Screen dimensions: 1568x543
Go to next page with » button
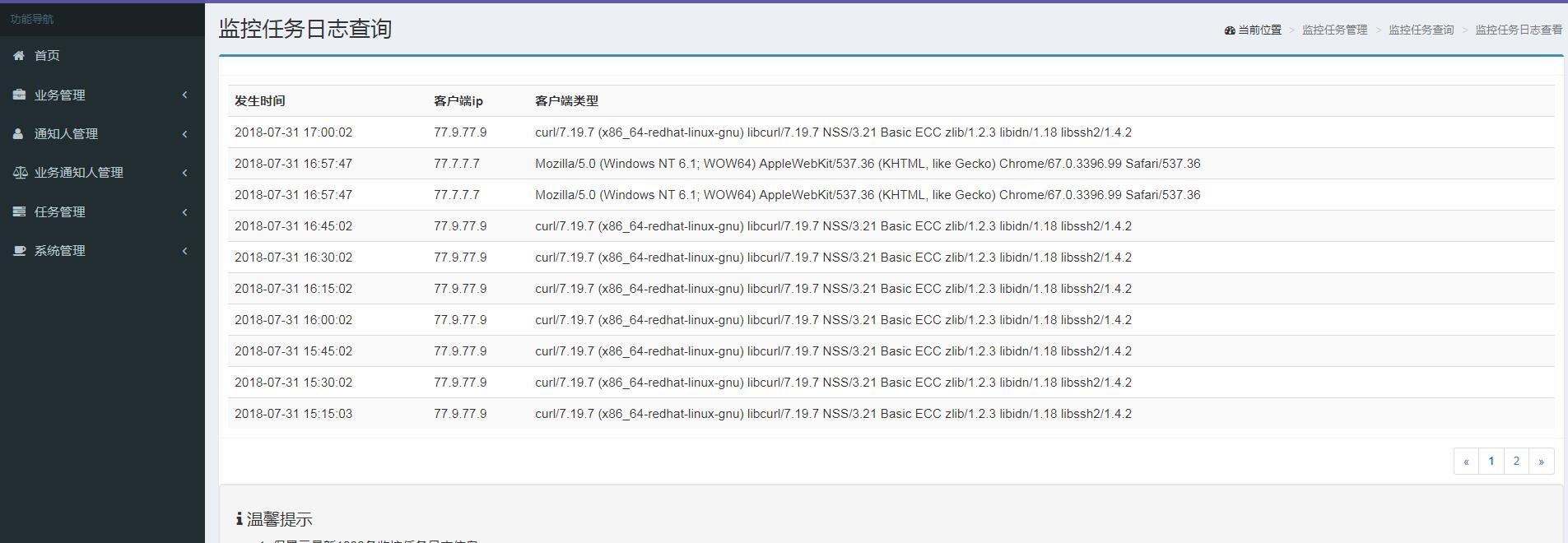(1542, 461)
